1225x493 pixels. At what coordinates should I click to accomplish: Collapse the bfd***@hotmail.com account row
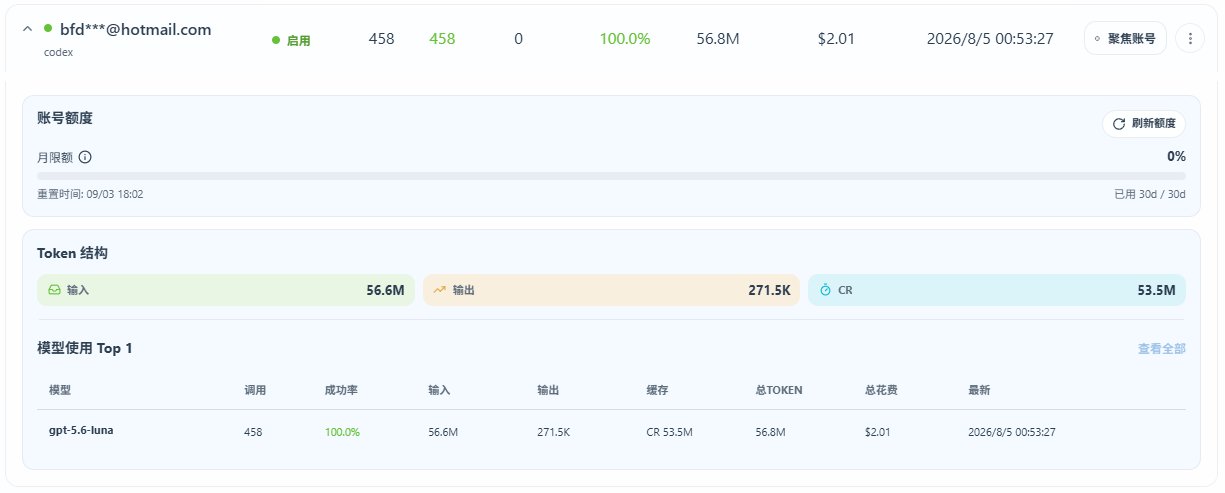(28, 30)
